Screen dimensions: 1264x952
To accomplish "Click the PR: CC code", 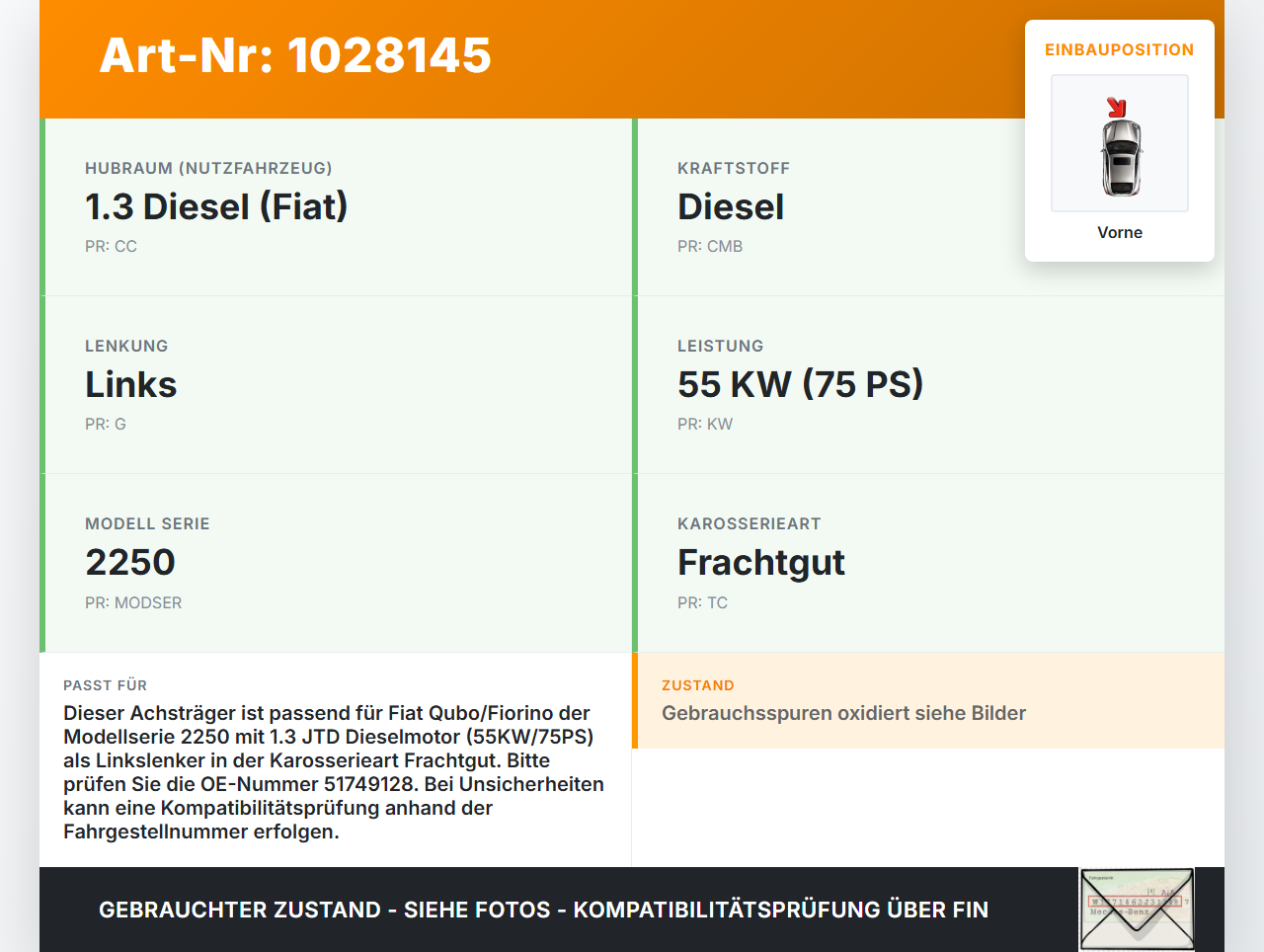I will pos(111,246).
